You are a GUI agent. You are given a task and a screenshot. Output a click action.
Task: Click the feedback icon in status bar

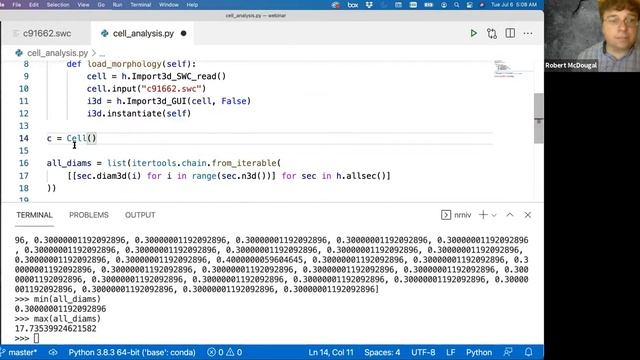508,352
